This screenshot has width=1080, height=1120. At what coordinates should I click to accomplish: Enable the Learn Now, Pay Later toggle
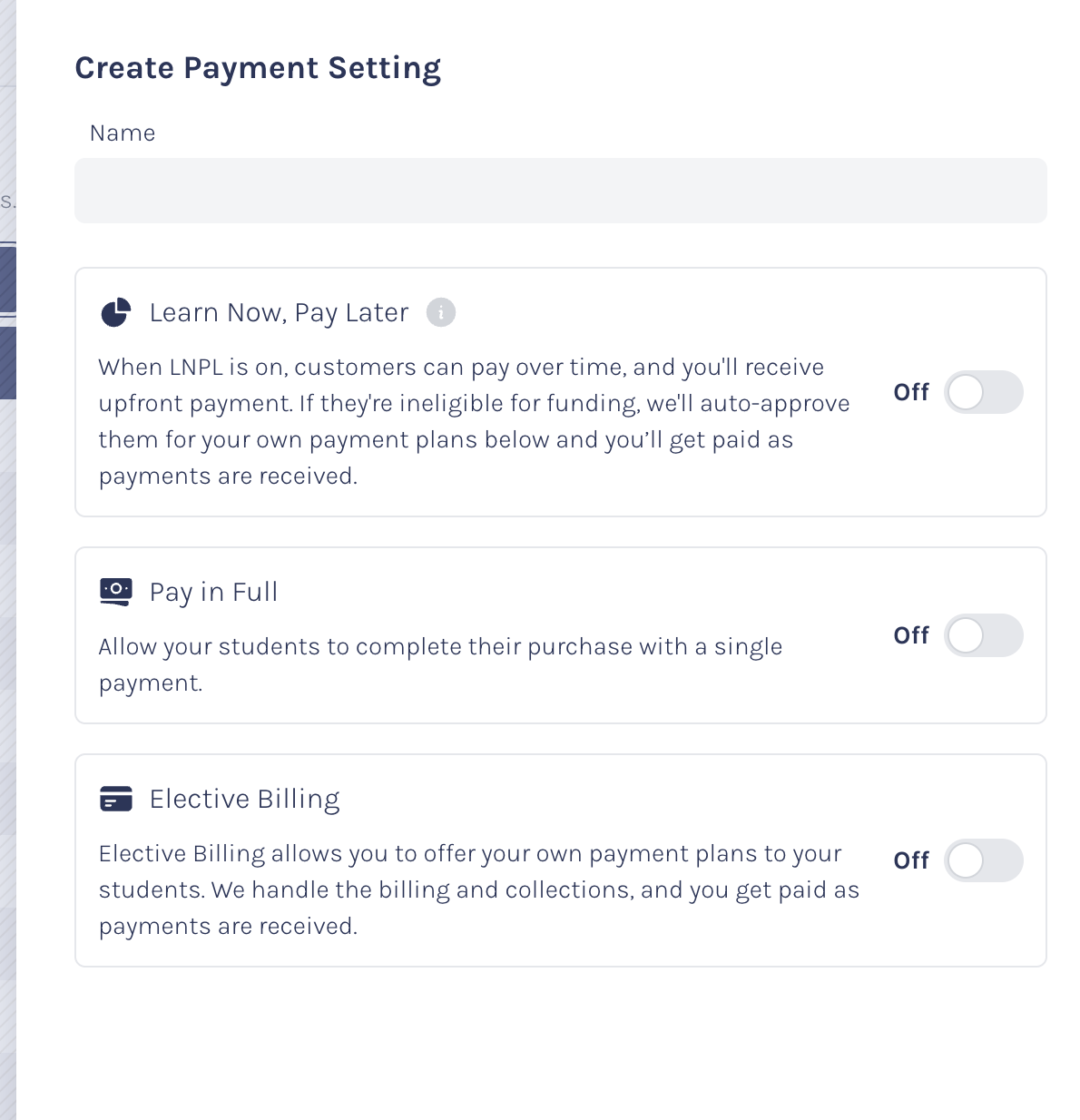point(983,392)
